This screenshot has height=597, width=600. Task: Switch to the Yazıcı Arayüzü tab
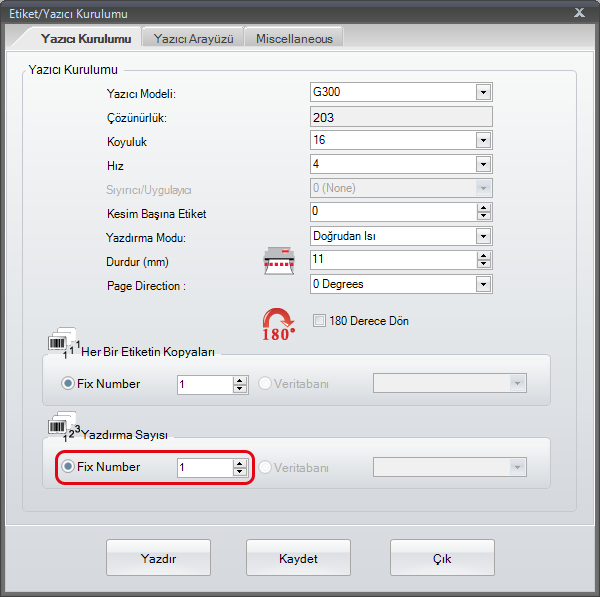(193, 38)
